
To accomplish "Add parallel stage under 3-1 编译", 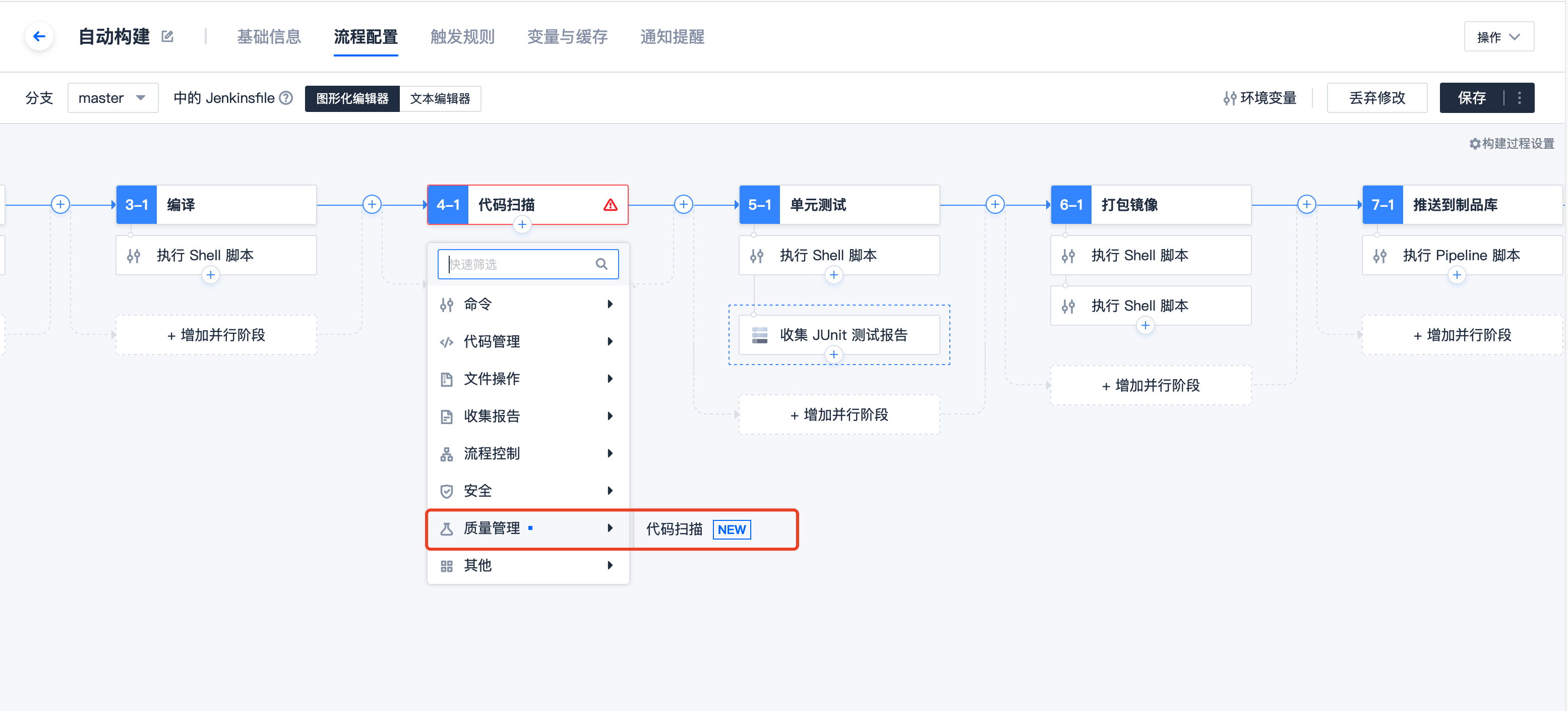I will click(216, 335).
